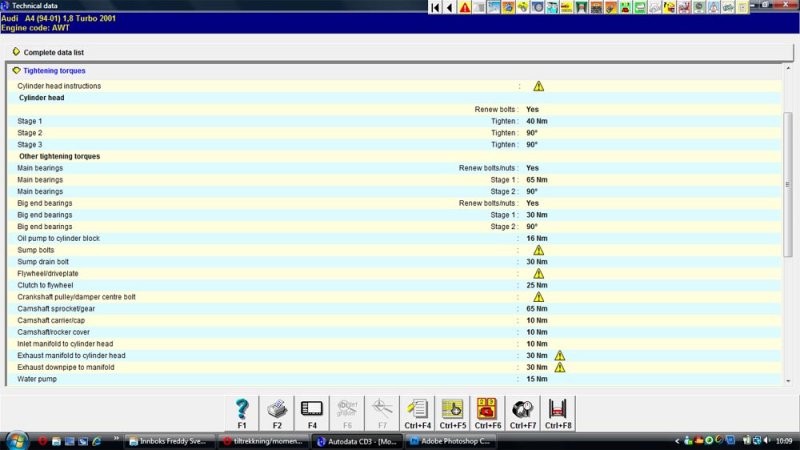Open Cylinder head instructions warning icon
800x450 pixels.
(x=538, y=86)
